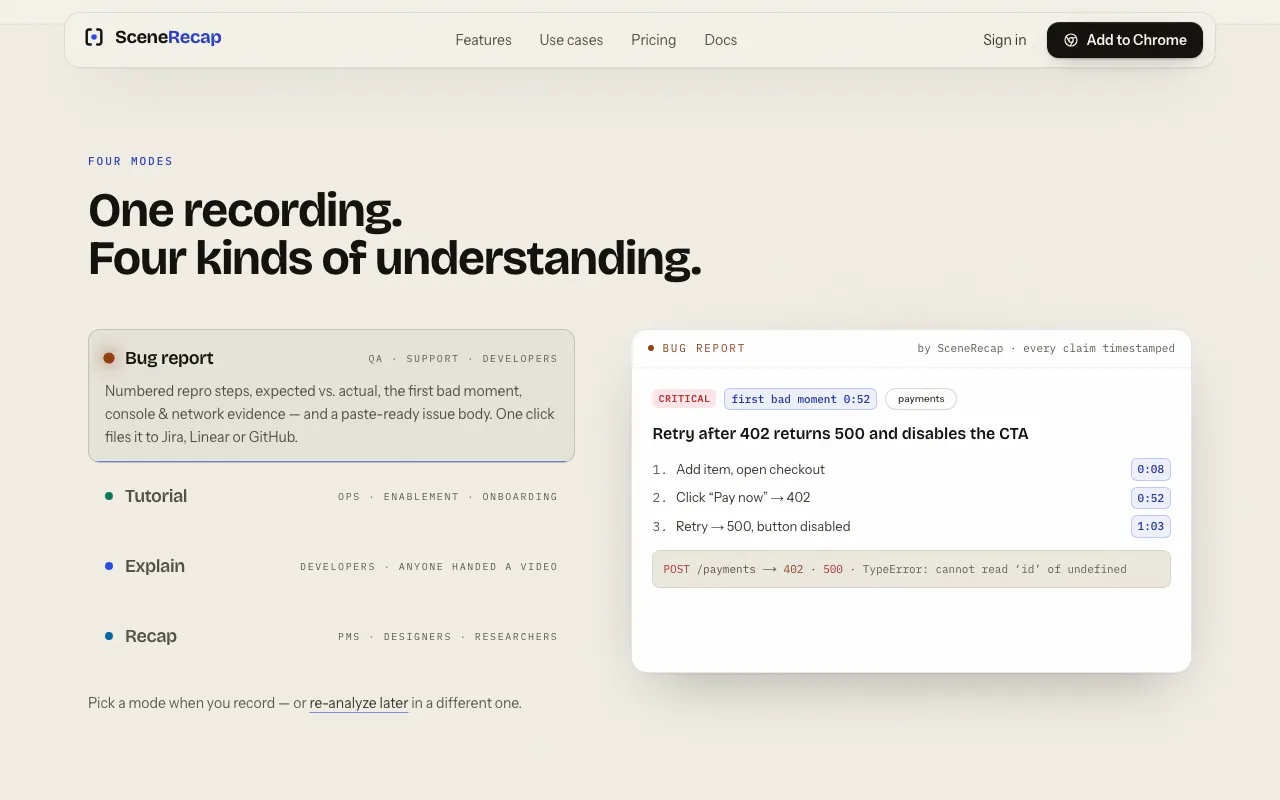
Task: Click the Chrome icon in Add to Chrome
Action: click(1071, 40)
